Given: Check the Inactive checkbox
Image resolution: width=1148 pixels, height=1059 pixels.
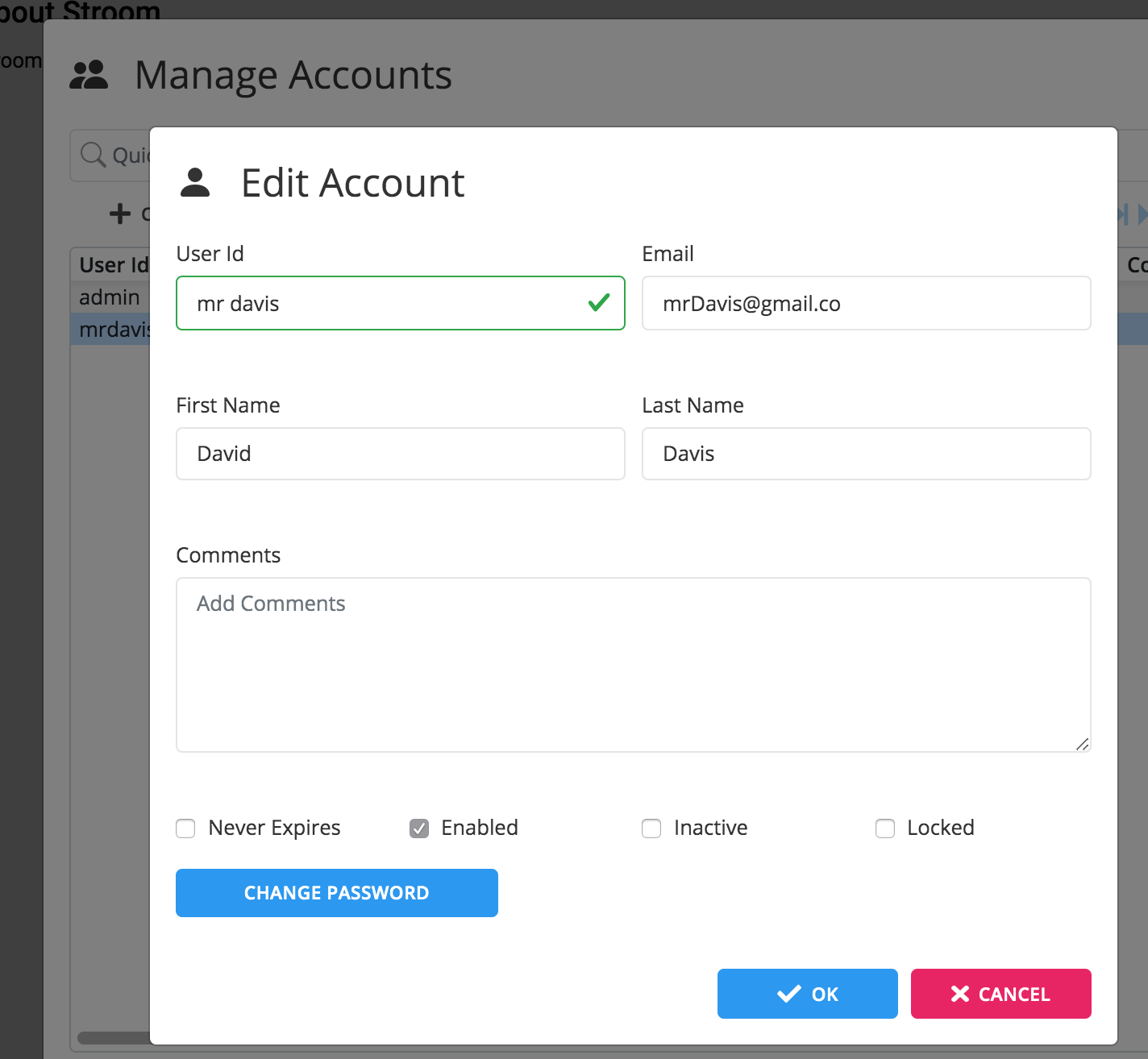Looking at the screenshot, I should [x=651, y=829].
